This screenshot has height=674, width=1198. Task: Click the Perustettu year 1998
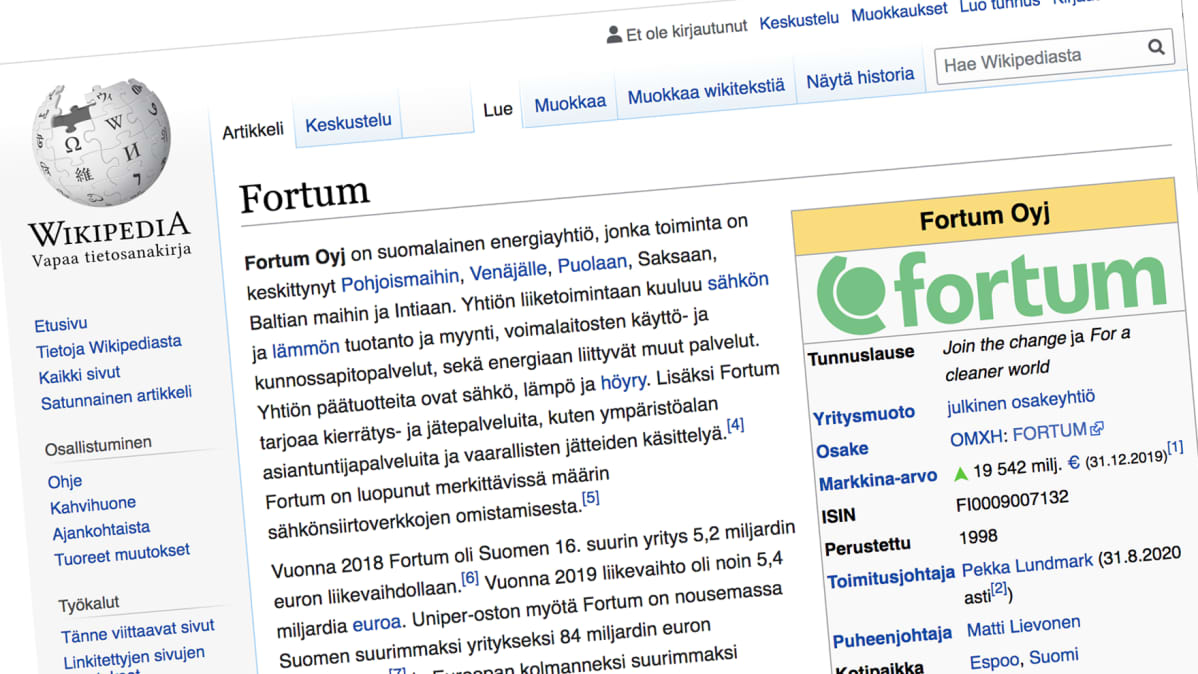[x=978, y=536]
